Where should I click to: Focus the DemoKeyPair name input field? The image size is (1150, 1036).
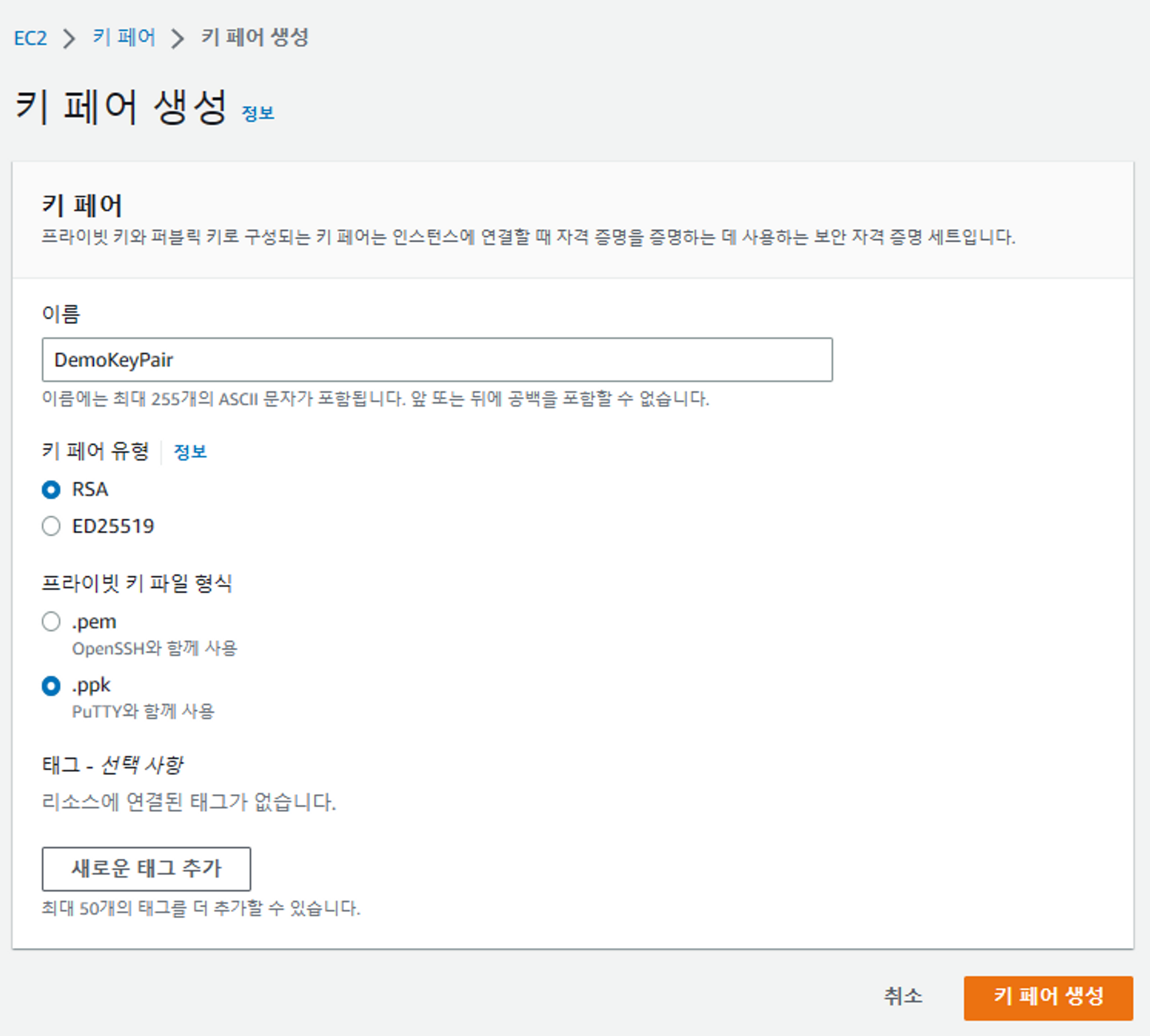[x=437, y=360]
